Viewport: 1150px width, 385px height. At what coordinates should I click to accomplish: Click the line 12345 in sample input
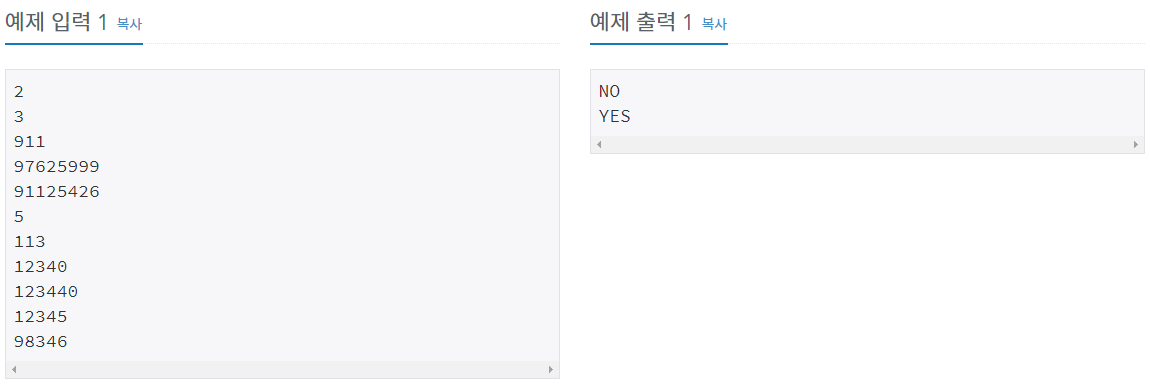(40, 317)
